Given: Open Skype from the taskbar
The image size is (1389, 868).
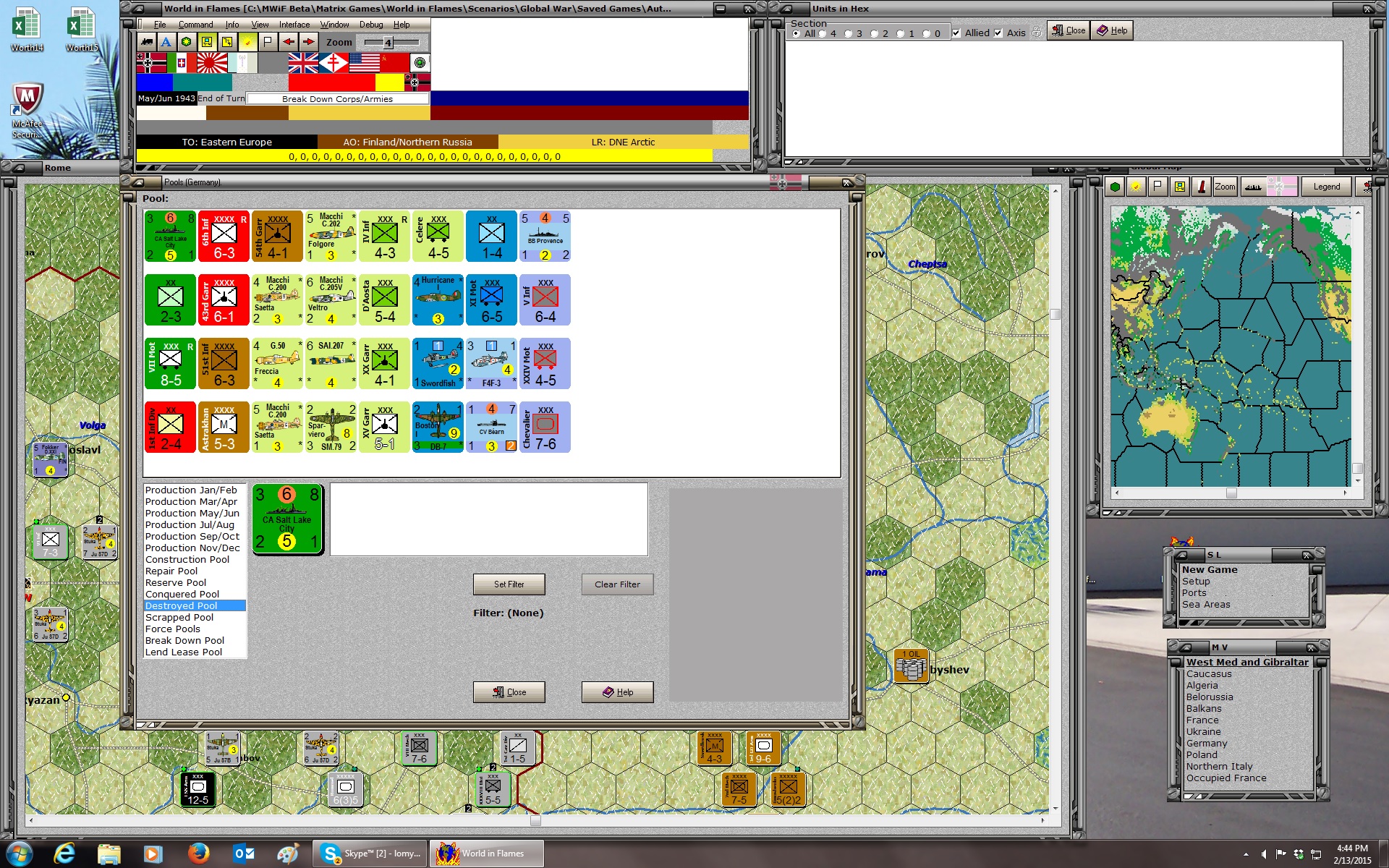Looking at the screenshot, I should pyautogui.click(x=370, y=854).
